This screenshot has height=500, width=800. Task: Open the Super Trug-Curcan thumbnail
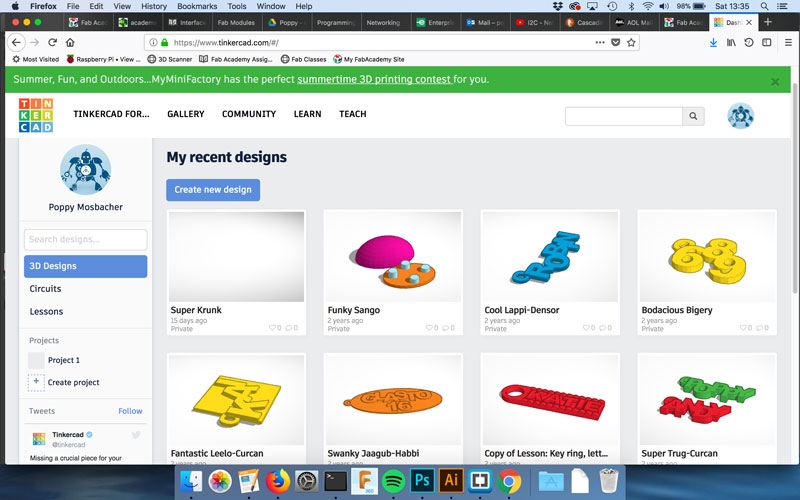(x=707, y=400)
